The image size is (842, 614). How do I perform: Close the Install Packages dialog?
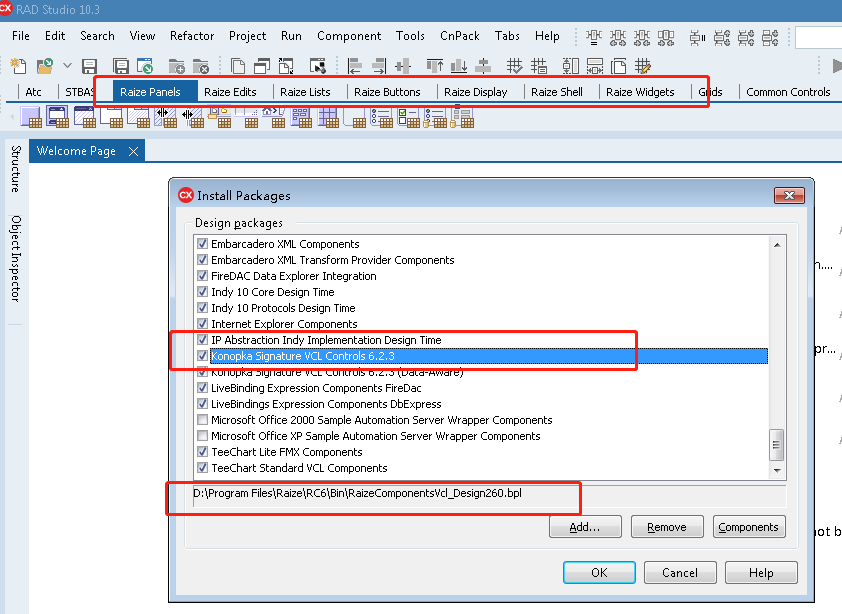[x=789, y=196]
